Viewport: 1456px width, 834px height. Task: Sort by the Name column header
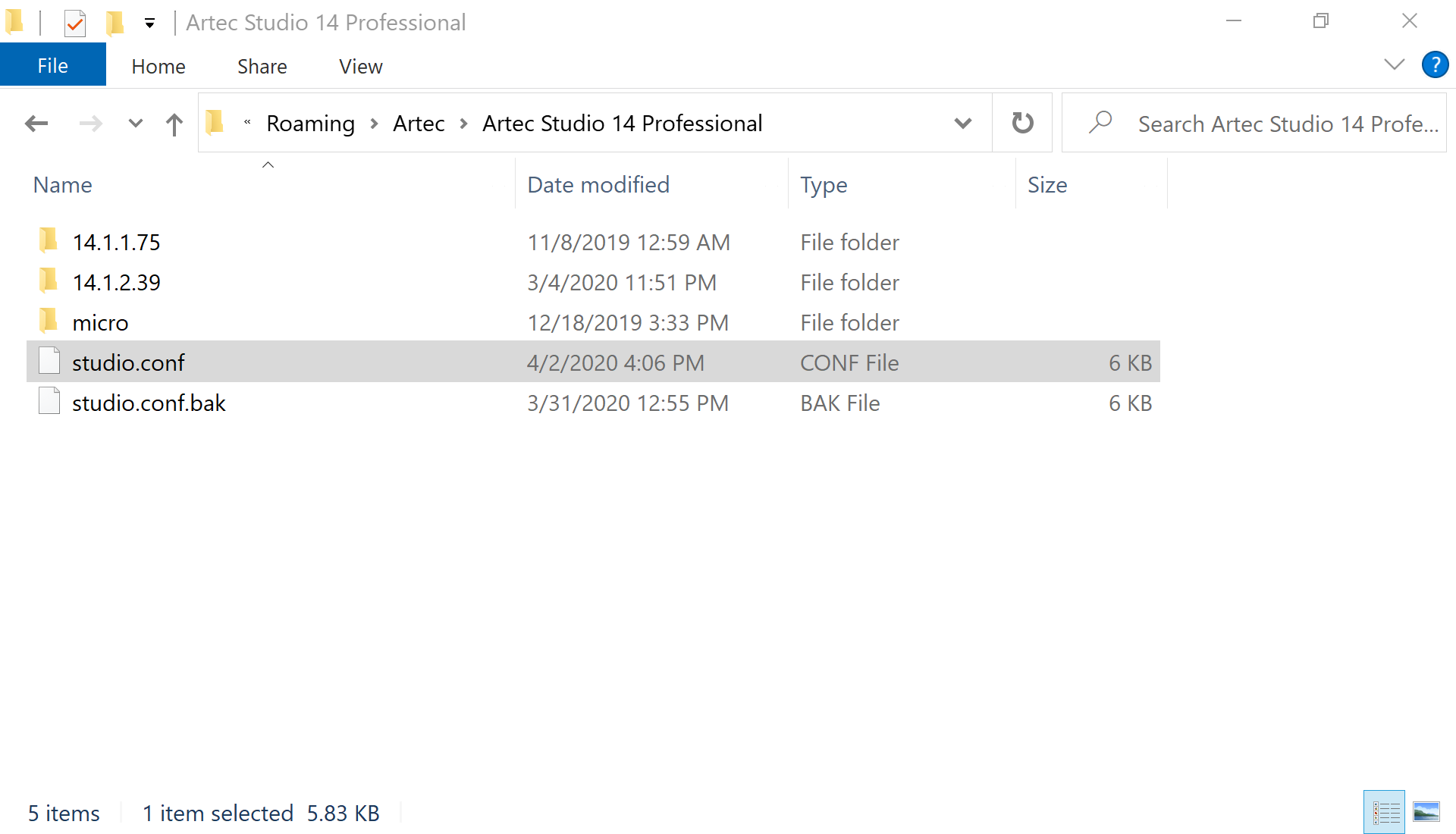[63, 185]
